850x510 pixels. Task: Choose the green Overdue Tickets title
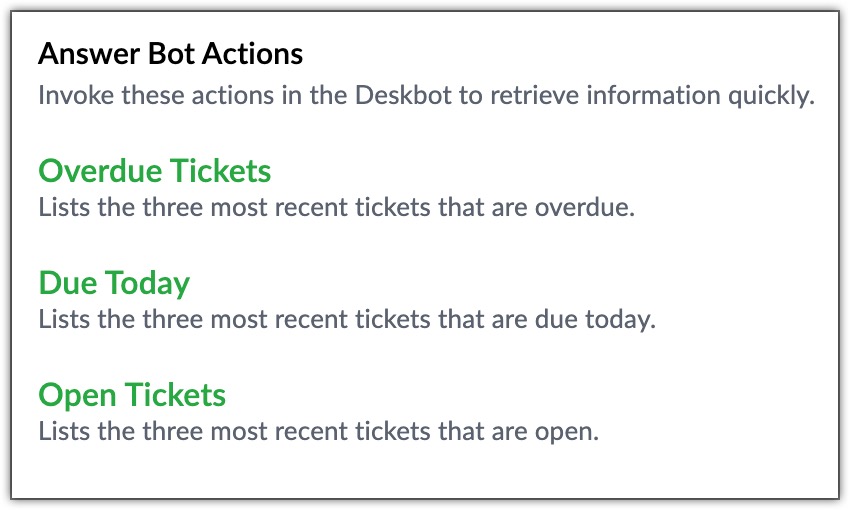(x=154, y=171)
